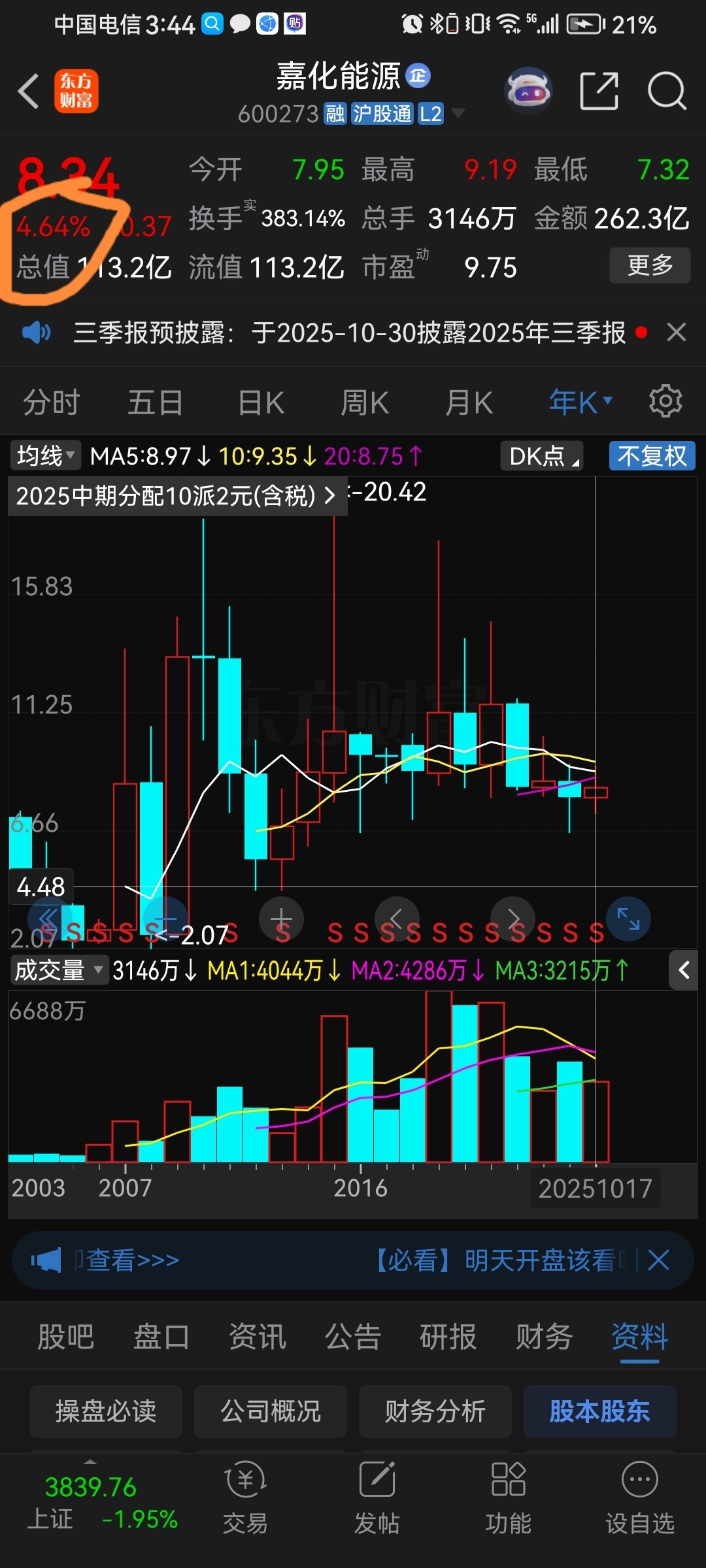Switch to 日K chart tab
Image resolution: width=706 pixels, height=1568 pixels.
[x=261, y=402]
